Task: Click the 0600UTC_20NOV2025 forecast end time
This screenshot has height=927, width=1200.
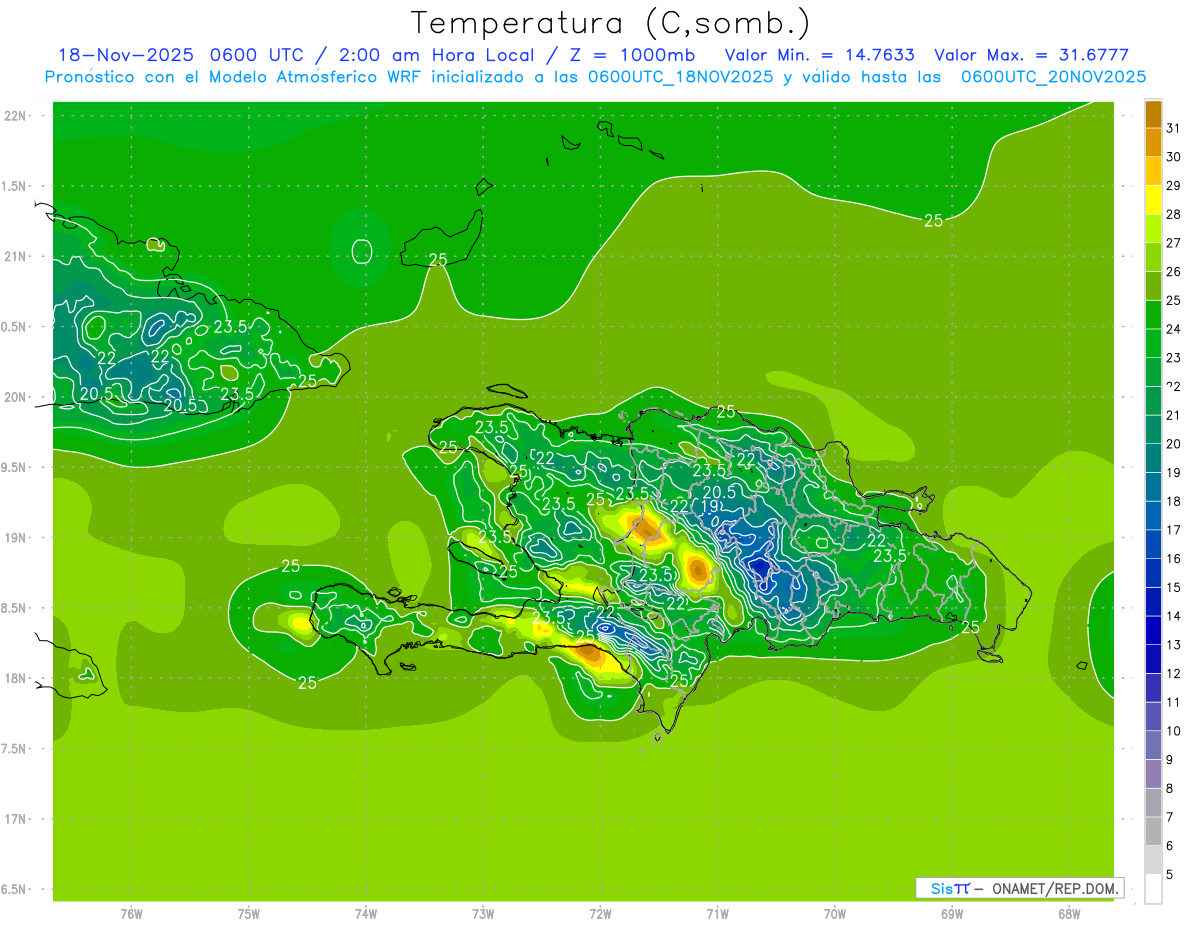Action: (1053, 77)
